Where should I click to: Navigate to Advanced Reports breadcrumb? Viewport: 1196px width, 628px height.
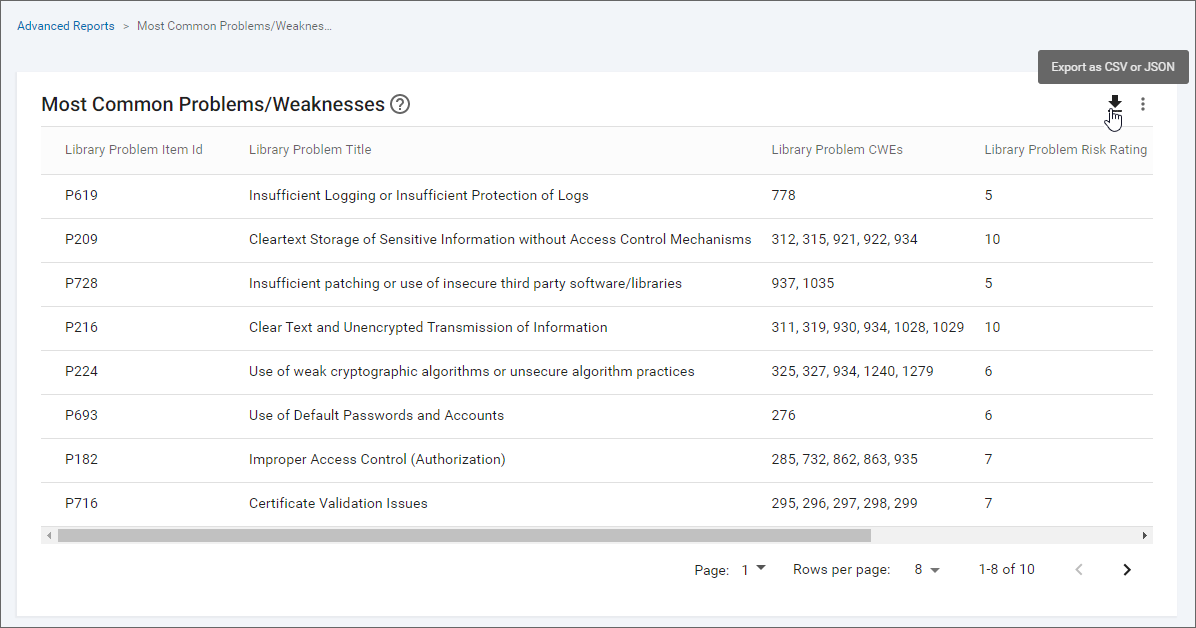66,26
